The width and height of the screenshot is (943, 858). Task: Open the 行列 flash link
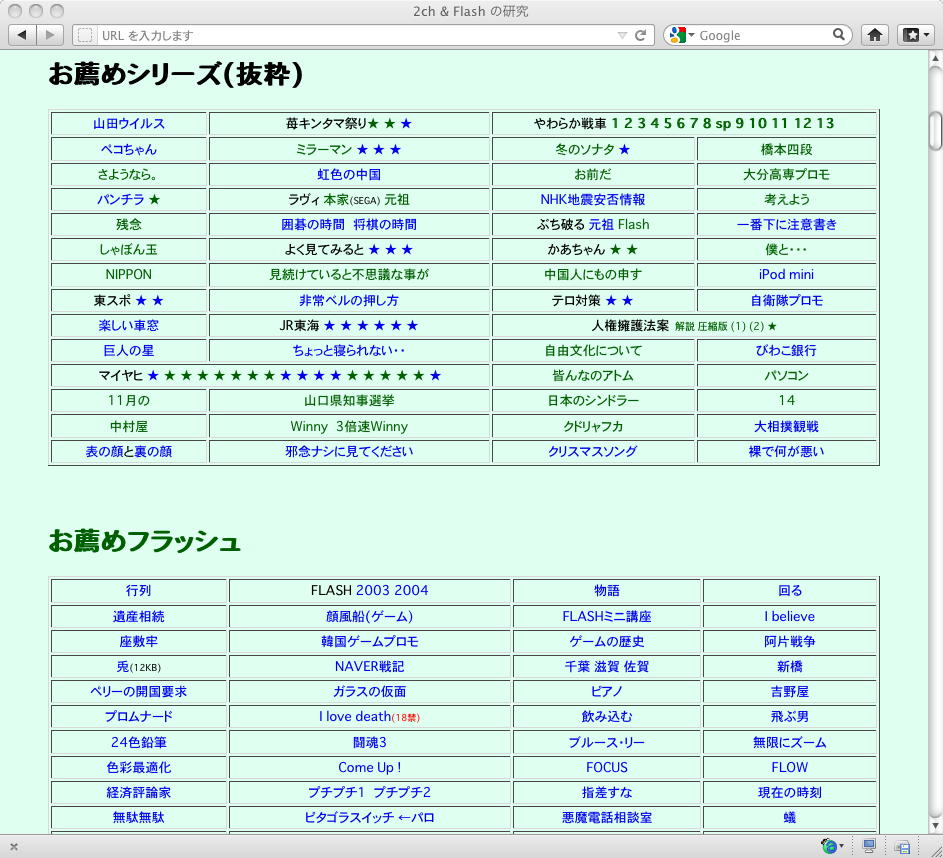point(138,591)
